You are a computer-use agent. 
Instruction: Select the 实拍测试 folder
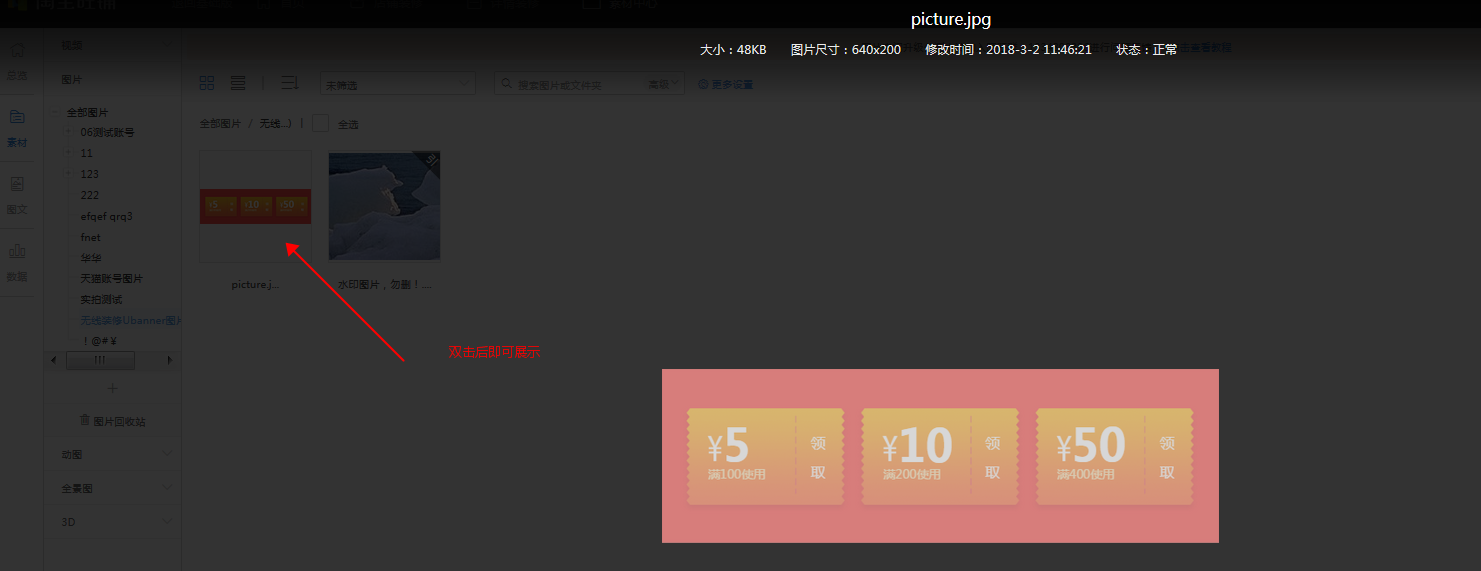point(101,299)
